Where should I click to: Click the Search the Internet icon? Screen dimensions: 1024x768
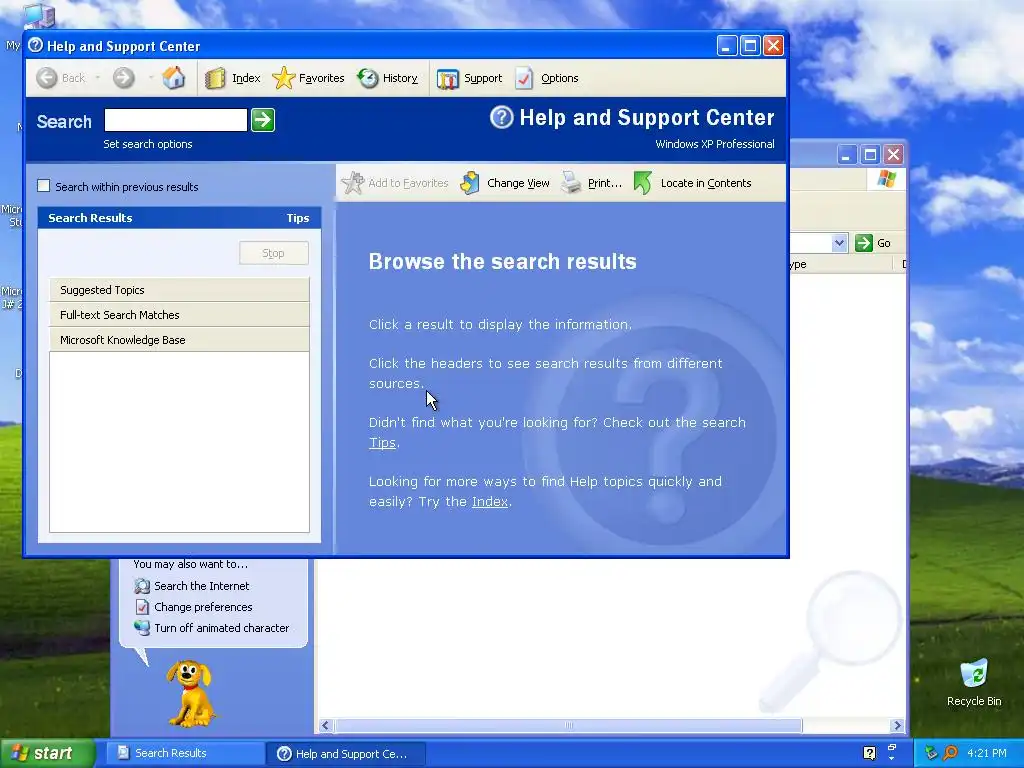coord(142,586)
